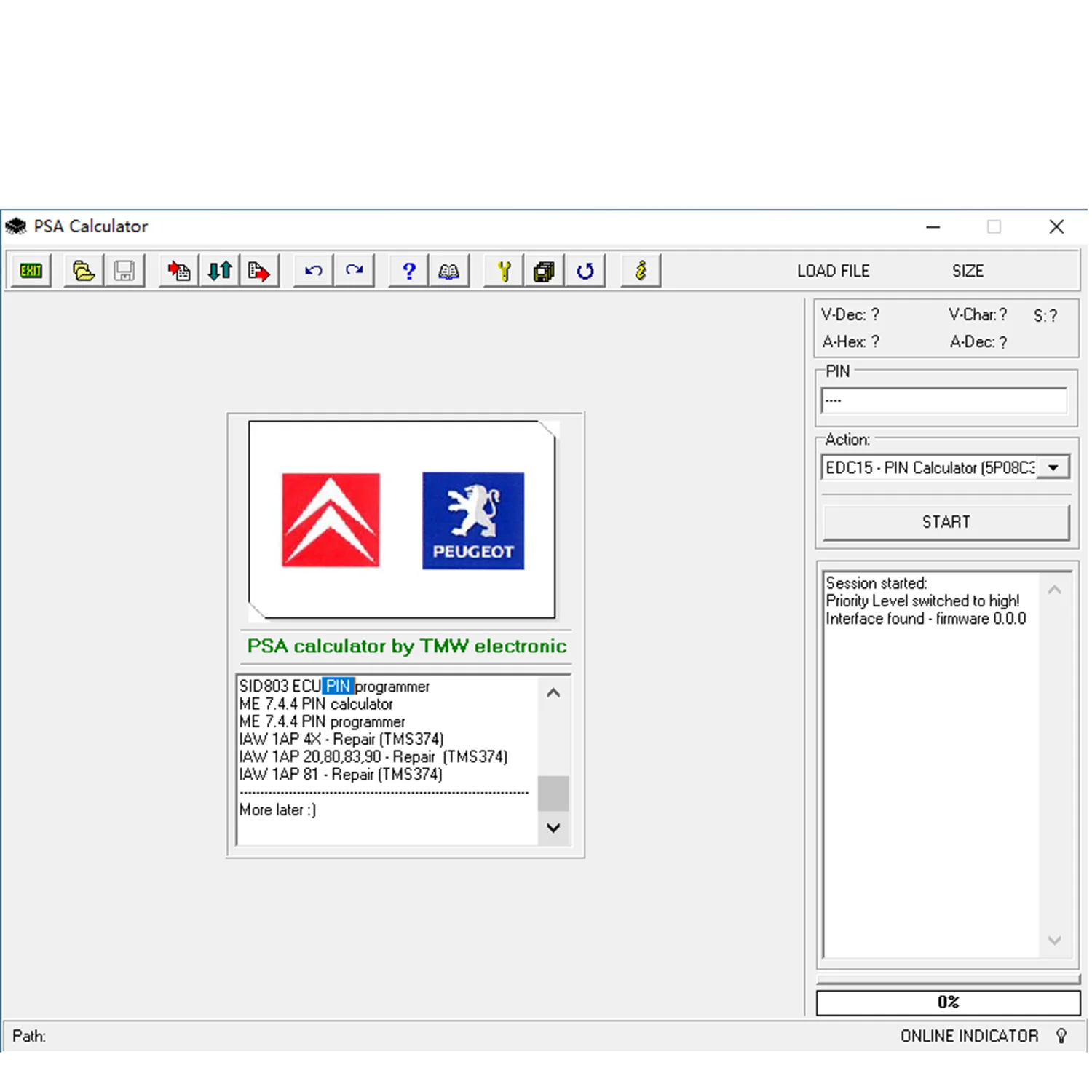
Task: Click the START button
Action: click(x=946, y=522)
